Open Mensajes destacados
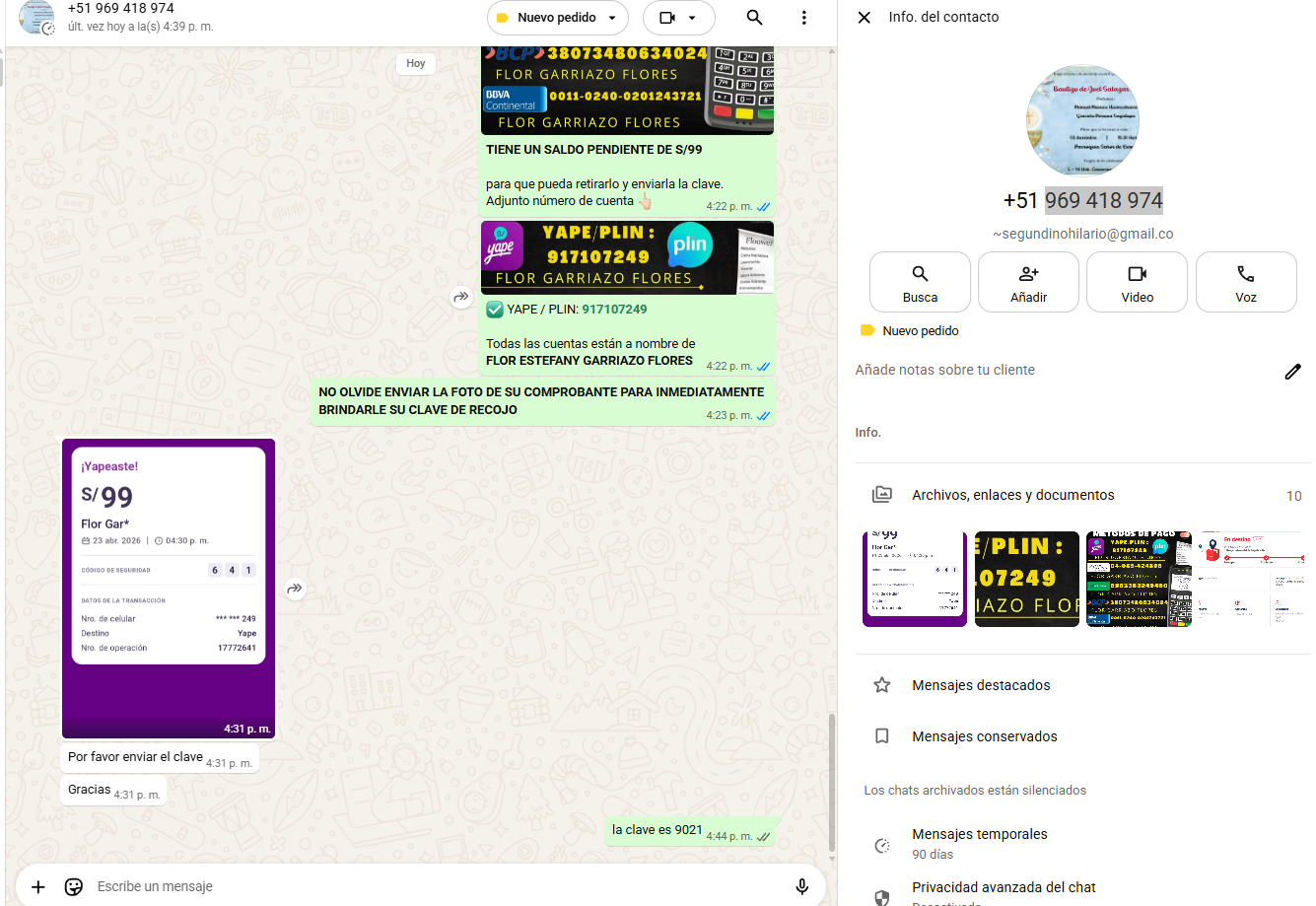 (981, 685)
